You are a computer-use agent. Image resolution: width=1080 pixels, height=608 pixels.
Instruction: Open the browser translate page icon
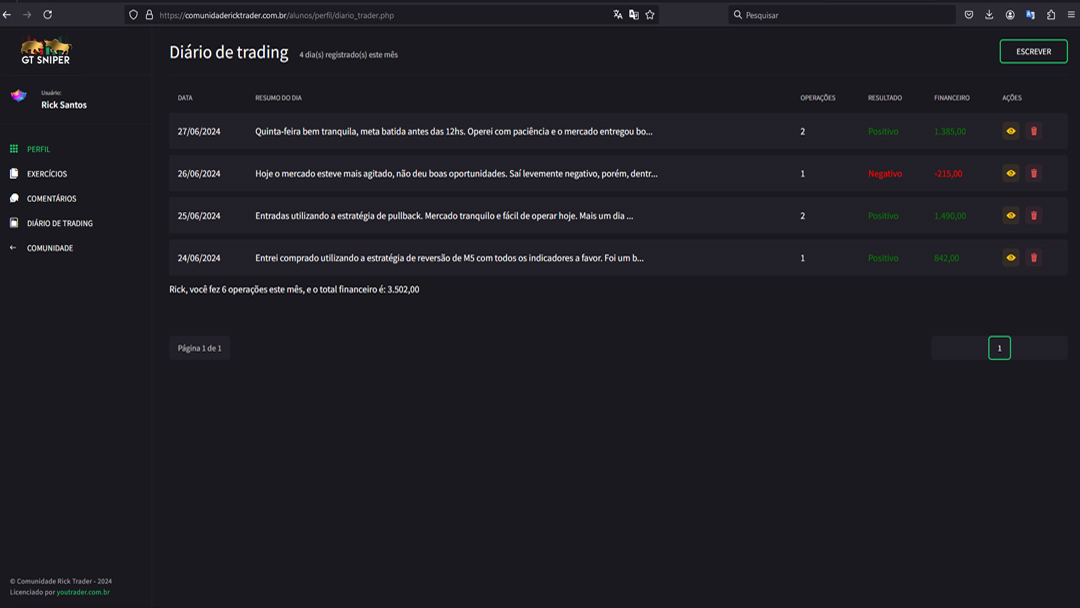[618, 15]
